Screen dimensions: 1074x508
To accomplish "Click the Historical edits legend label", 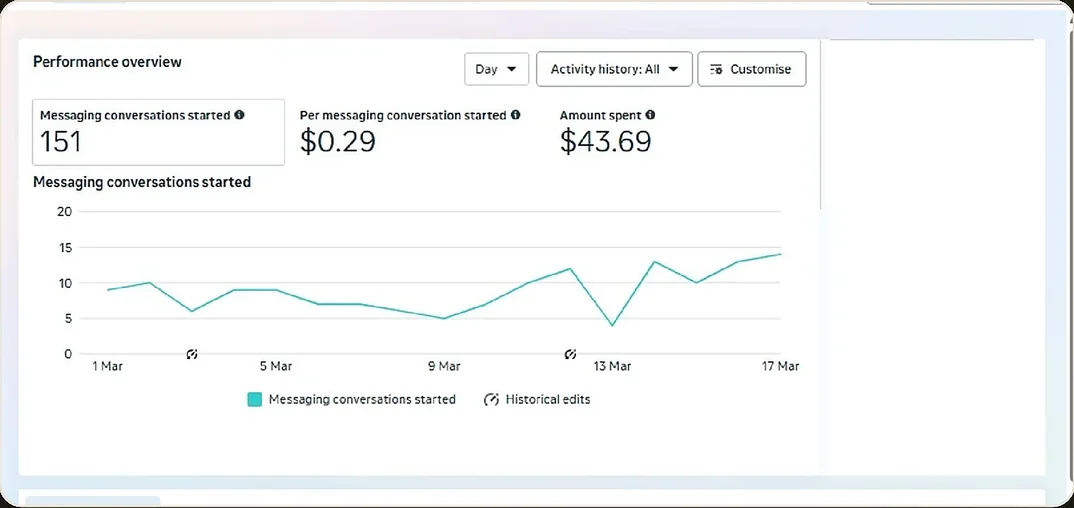I will click(x=548, y=400).
